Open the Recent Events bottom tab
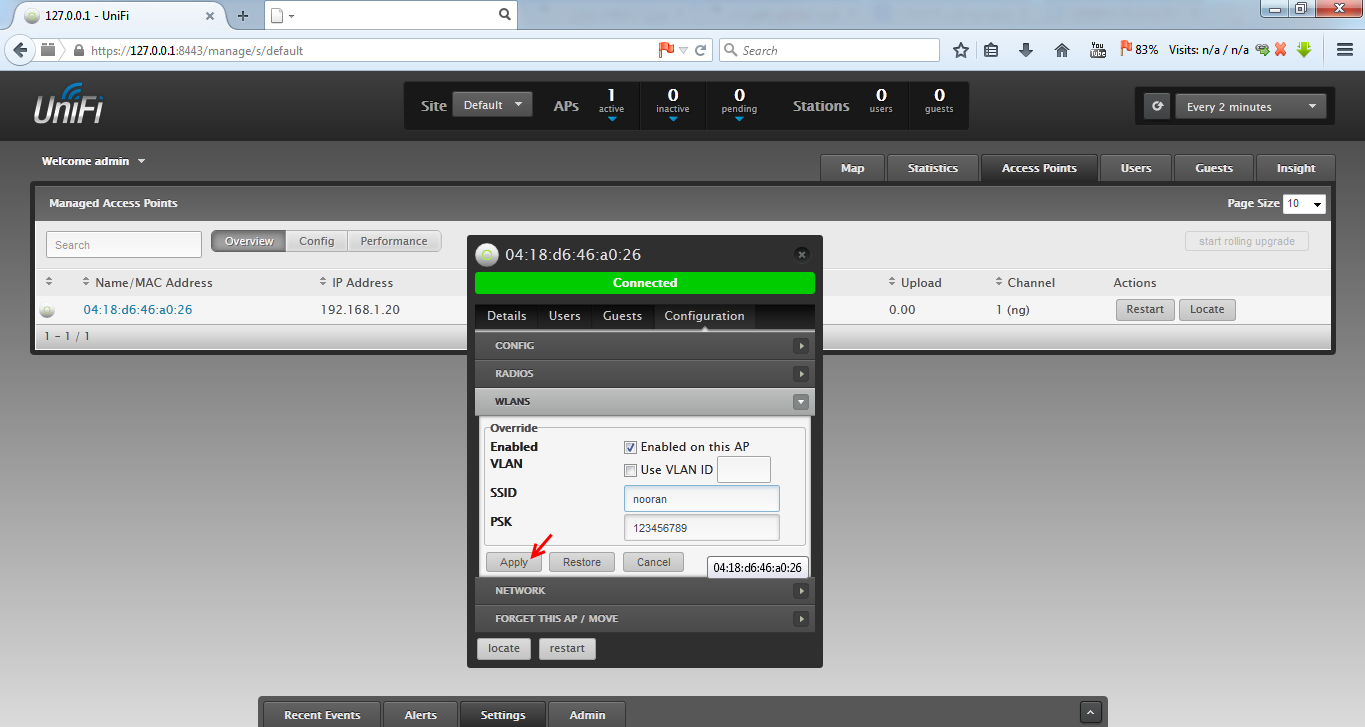Screen dimensions: 1365x727 [x=322, y=715]
